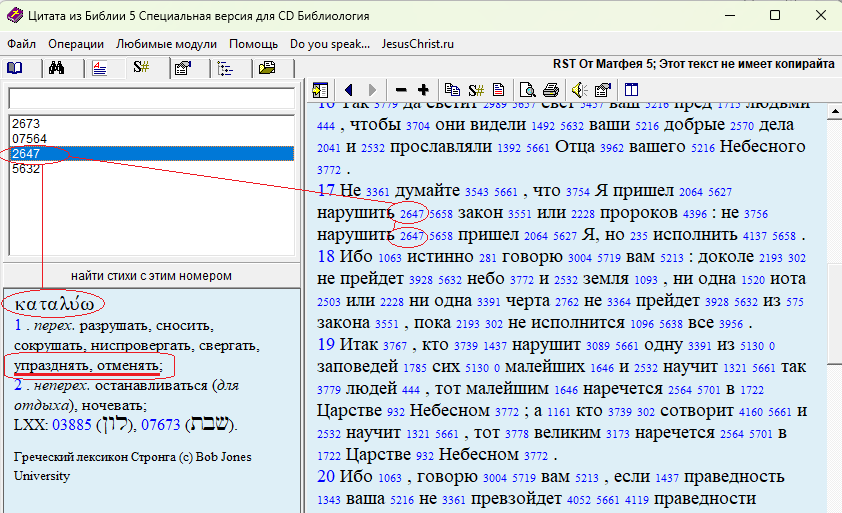842x513 pixels.
Task: Click Strong number 3962 after Отца
Action: (612, 148)
